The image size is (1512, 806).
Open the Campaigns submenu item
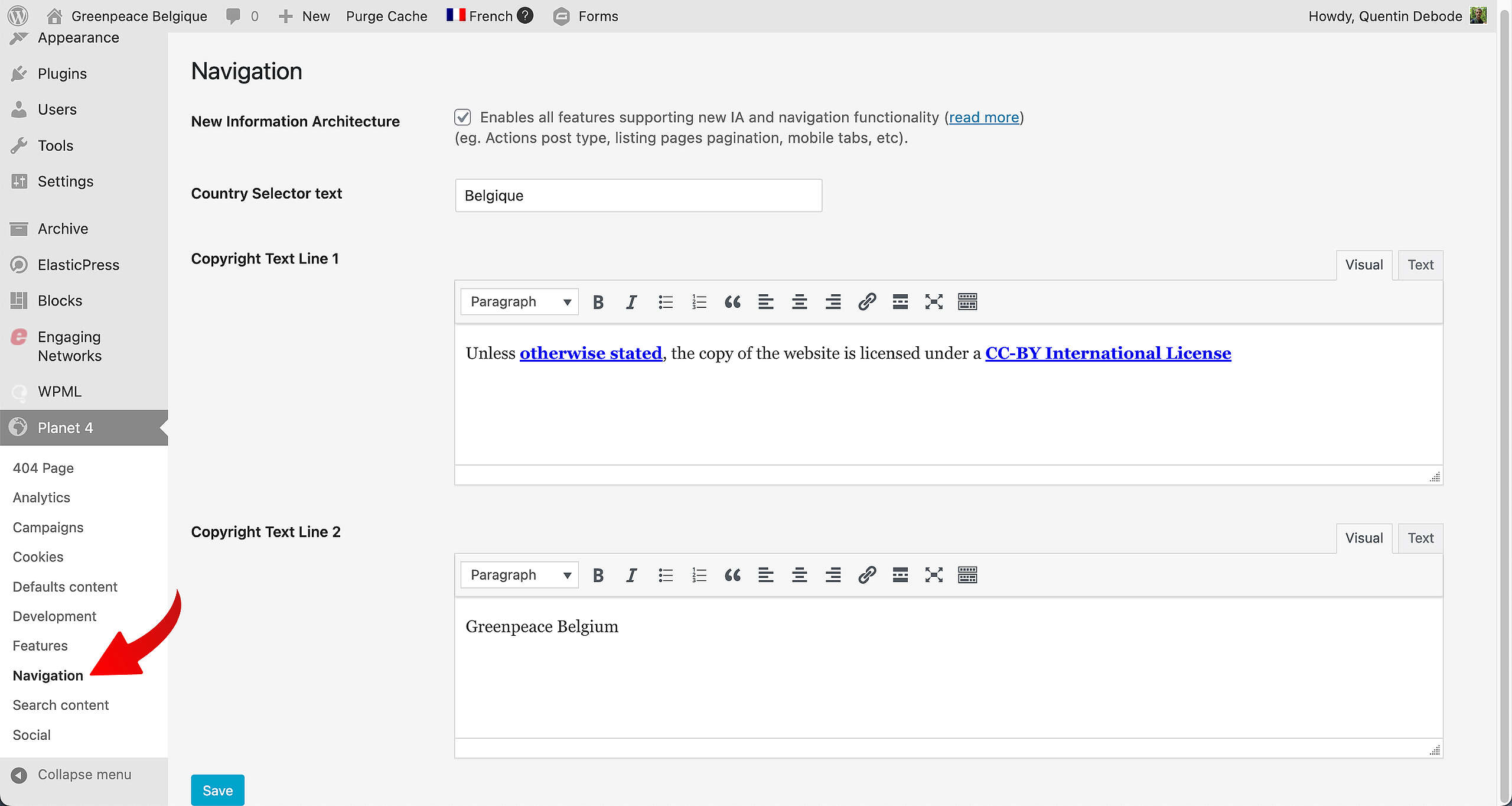(48, 527)
